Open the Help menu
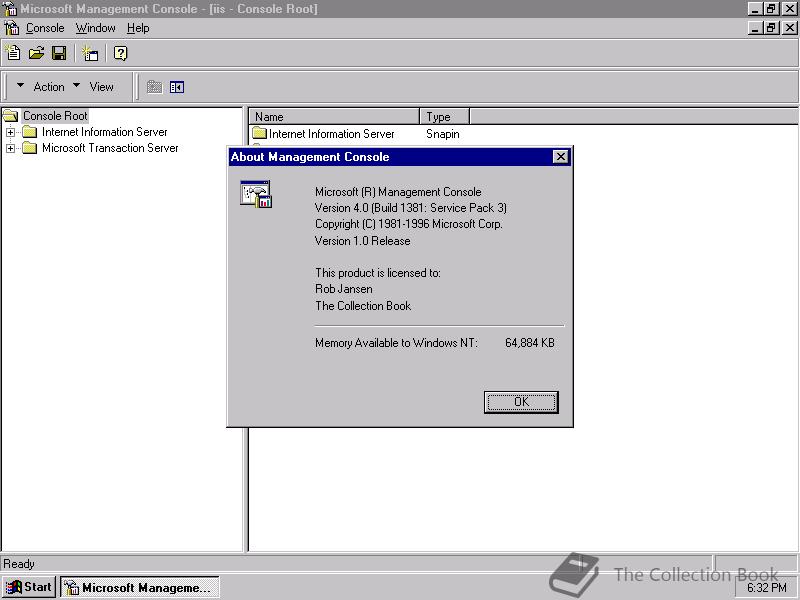800x600 pixels. point(138,28)
